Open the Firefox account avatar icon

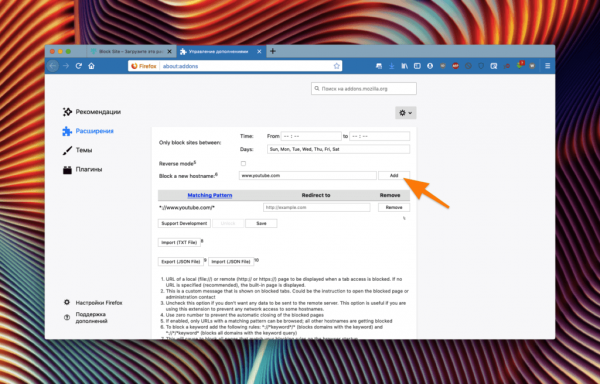(430, 66)
